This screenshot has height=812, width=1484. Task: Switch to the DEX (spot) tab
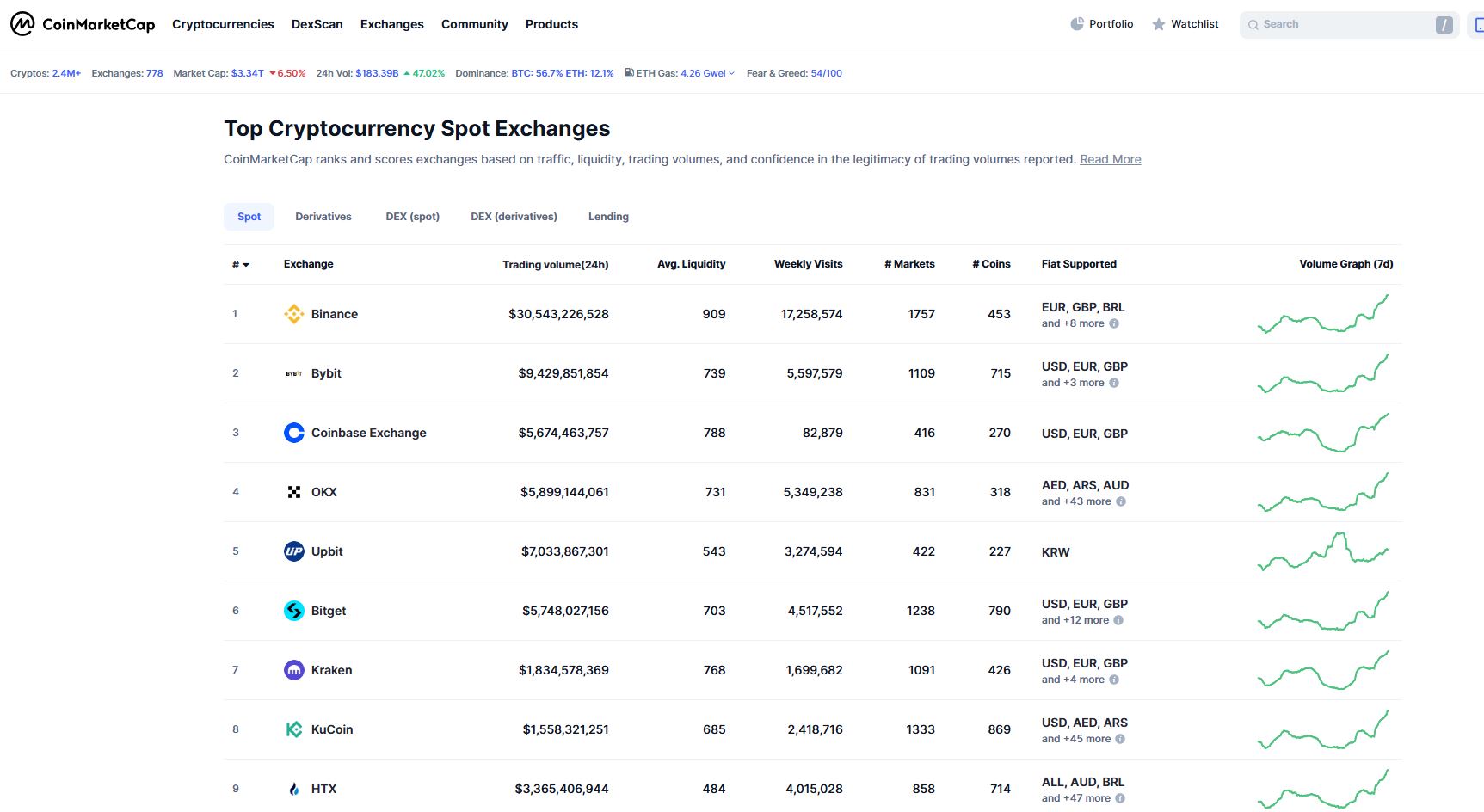pyautogui.click(x=413, y=217)
